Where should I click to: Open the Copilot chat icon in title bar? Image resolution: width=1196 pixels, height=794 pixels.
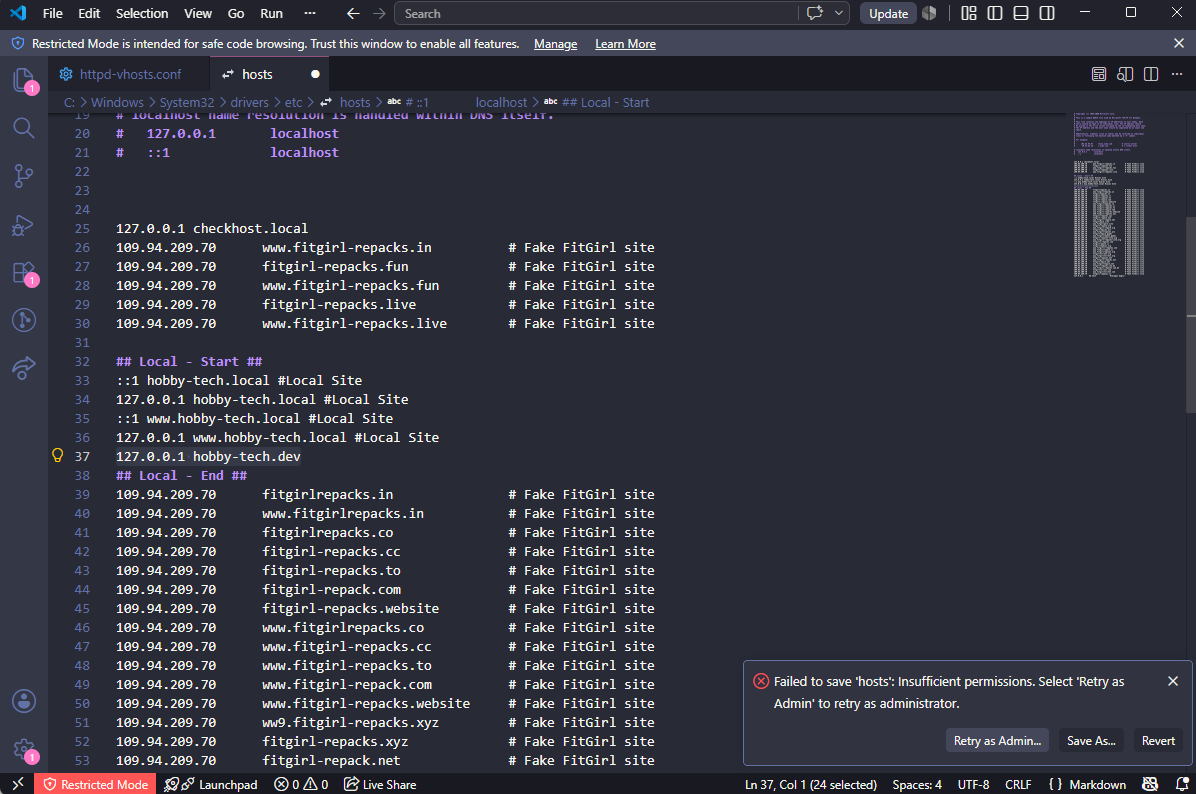815,13
